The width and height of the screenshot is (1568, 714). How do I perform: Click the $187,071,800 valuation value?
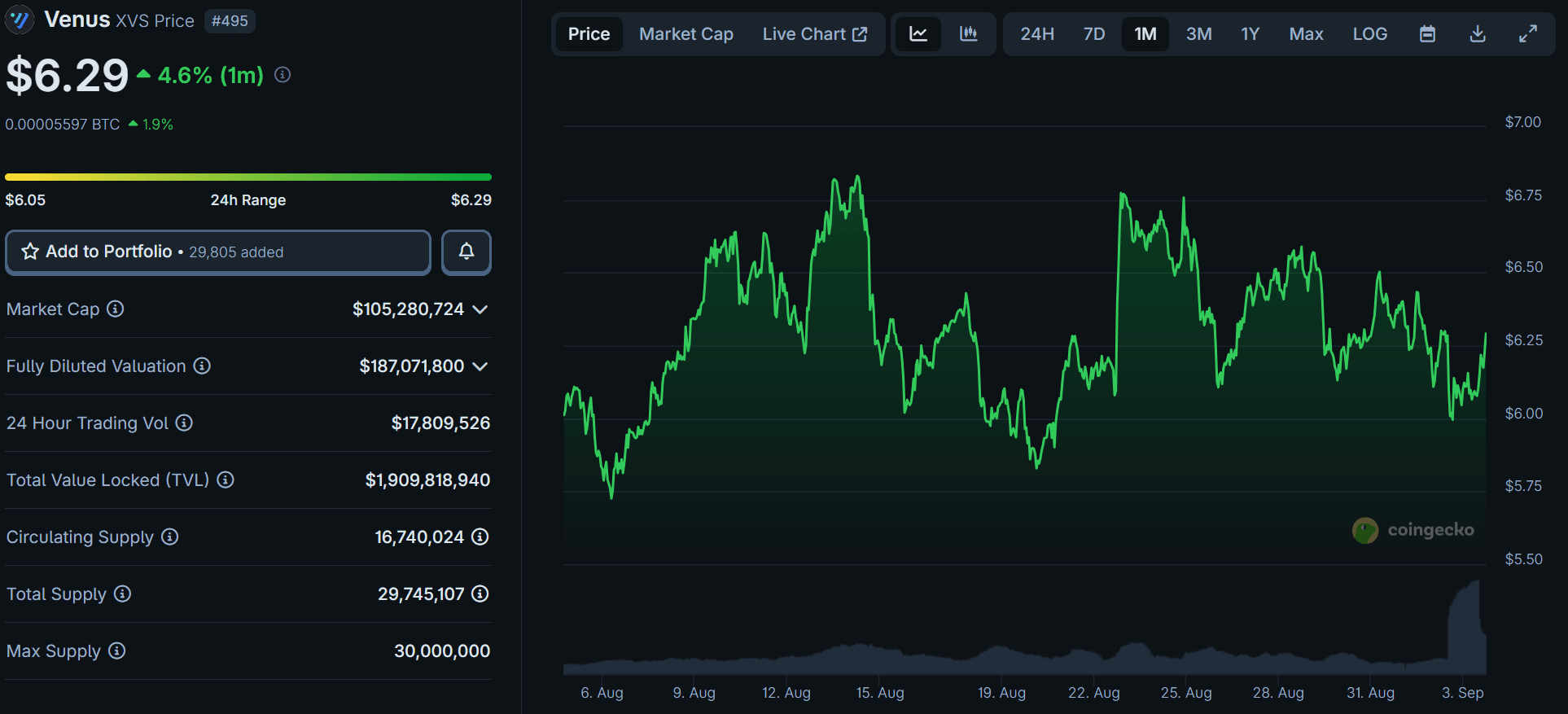click(x=412, y=366)
